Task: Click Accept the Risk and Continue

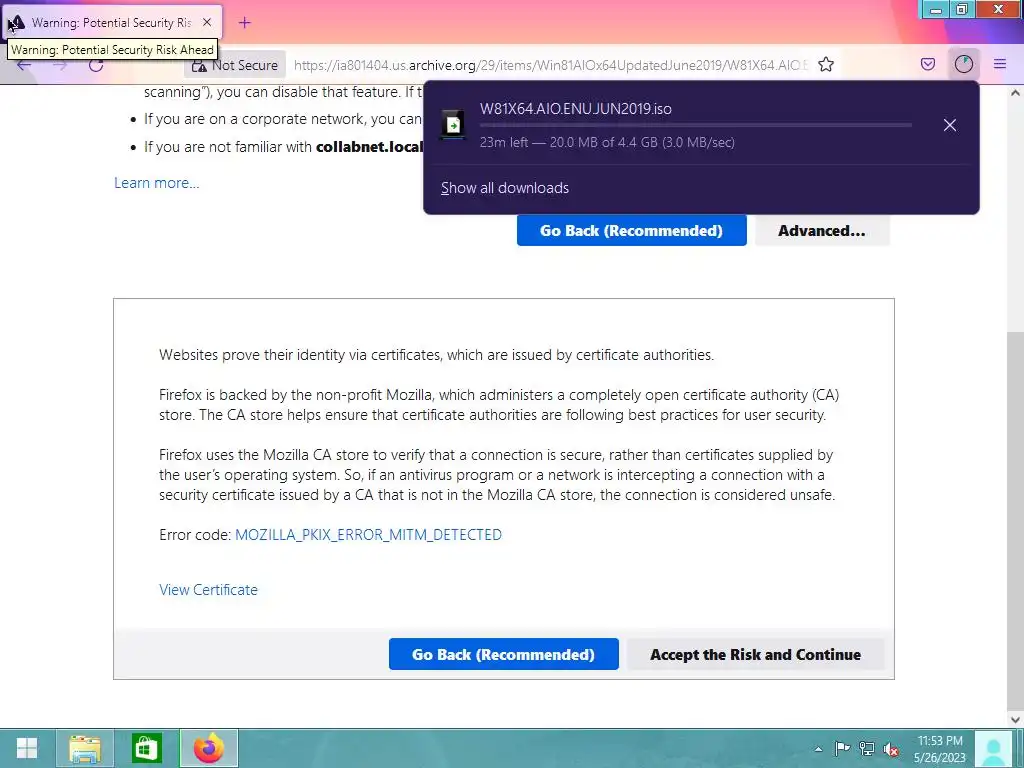Action: 756,654
